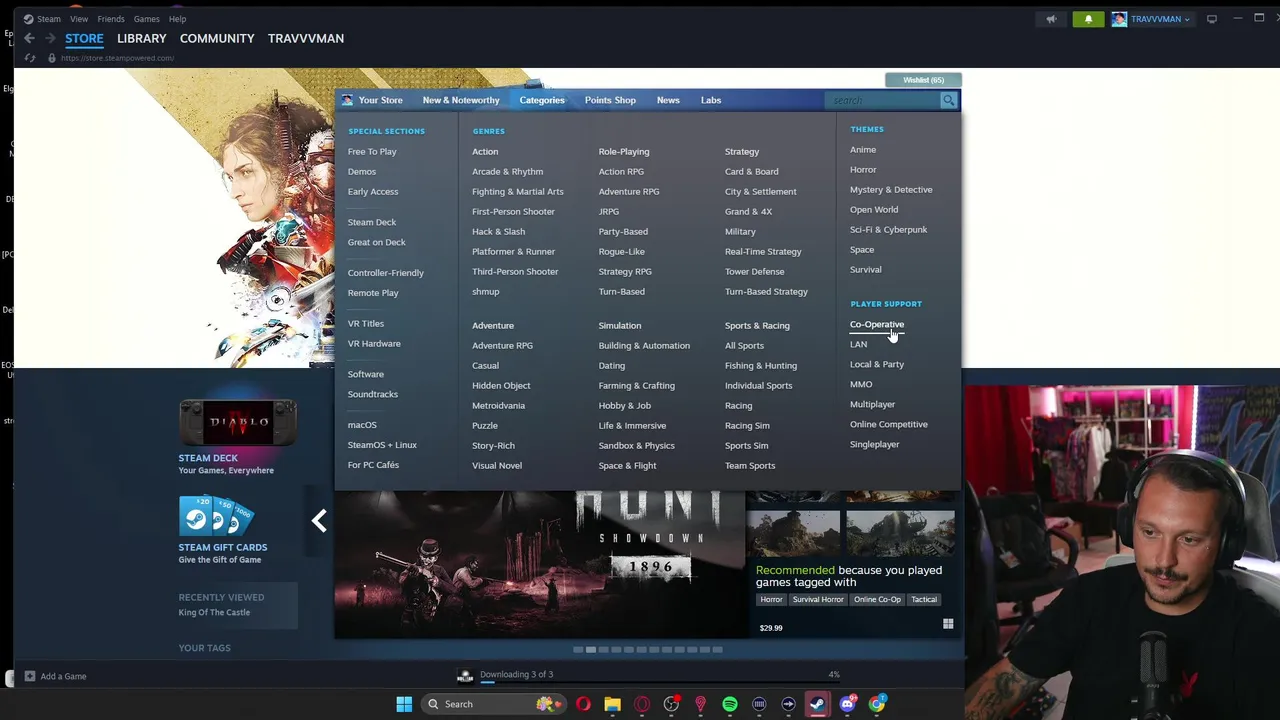Click the big picture mode monitor icon
The height and width of the screenshot is (720, 1280).
(1212, 19)
